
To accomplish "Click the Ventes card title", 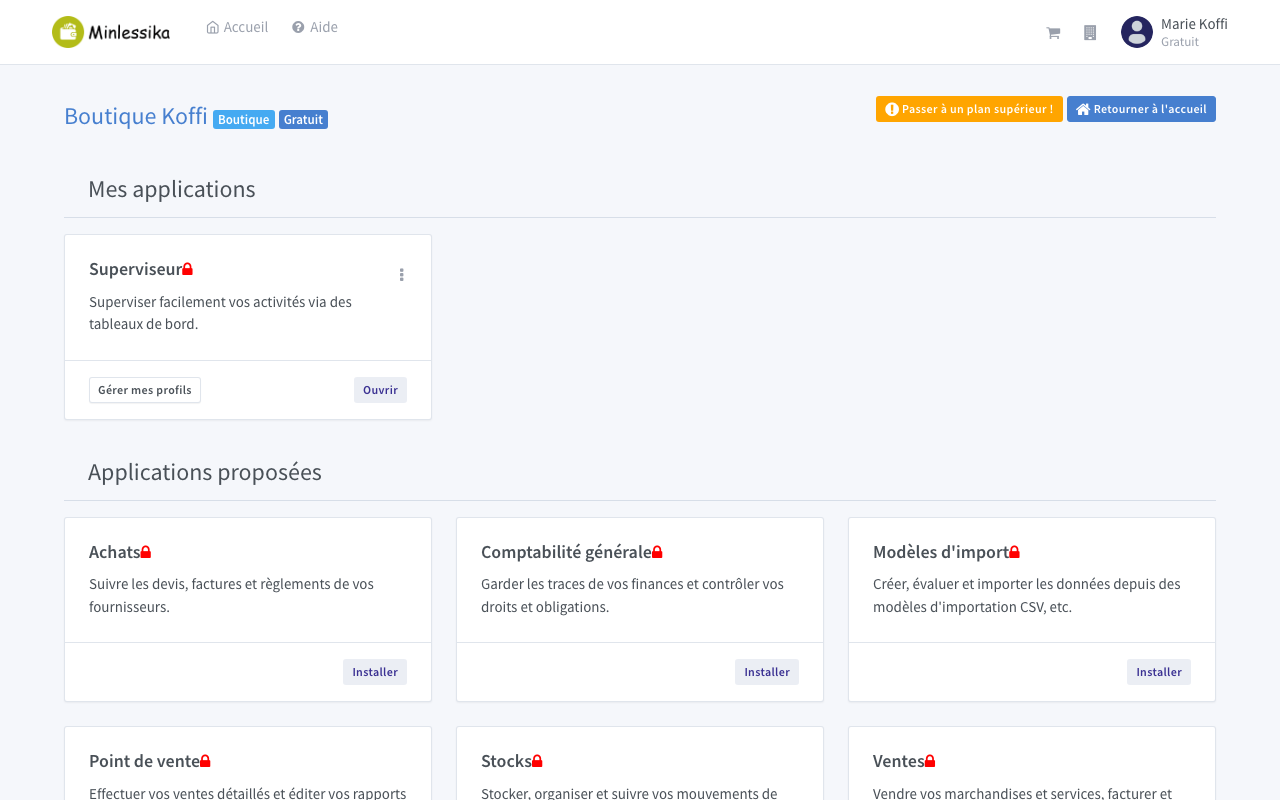I will click(x=899, y=761).
